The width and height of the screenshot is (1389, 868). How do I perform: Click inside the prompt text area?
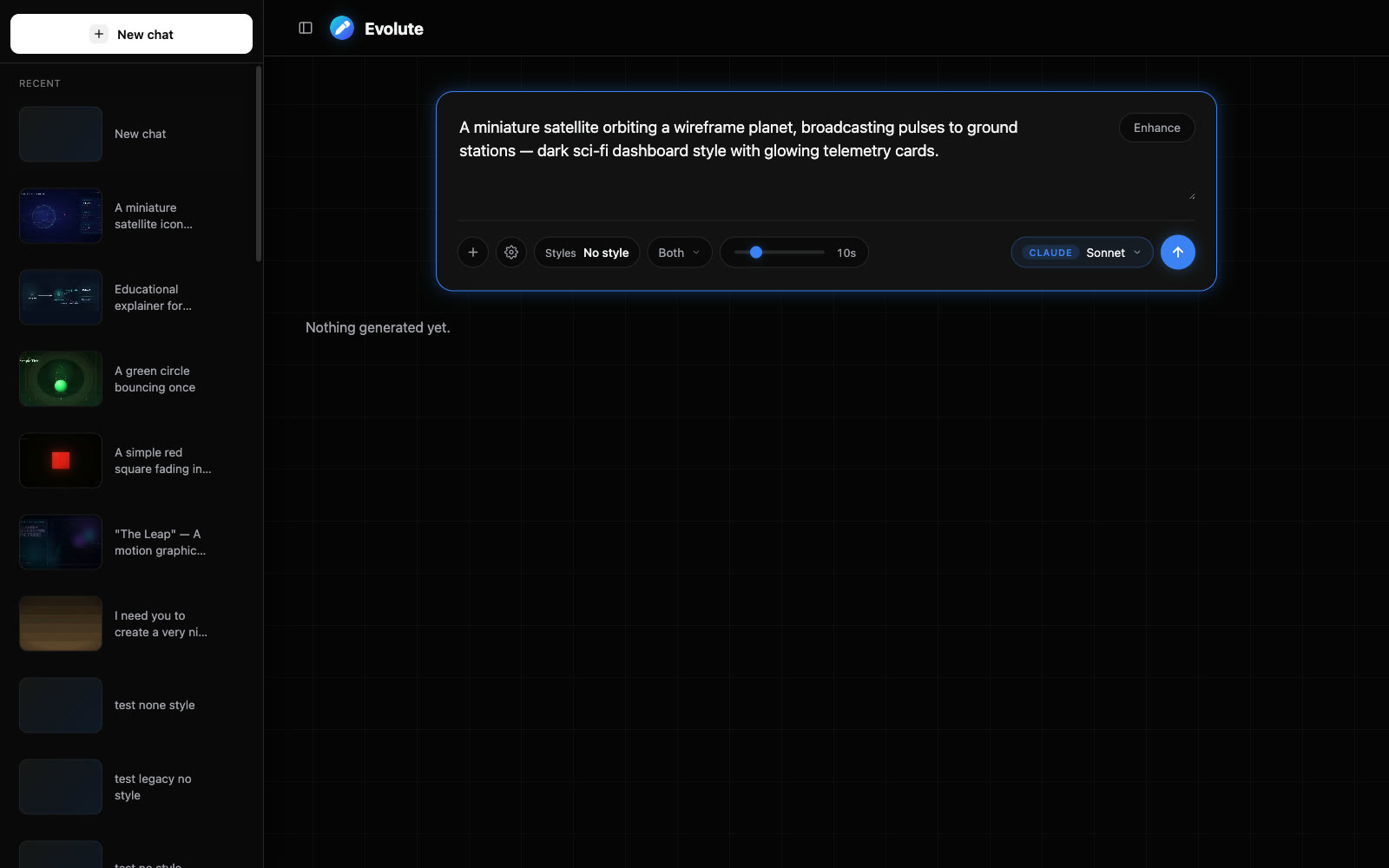point(781,156)
